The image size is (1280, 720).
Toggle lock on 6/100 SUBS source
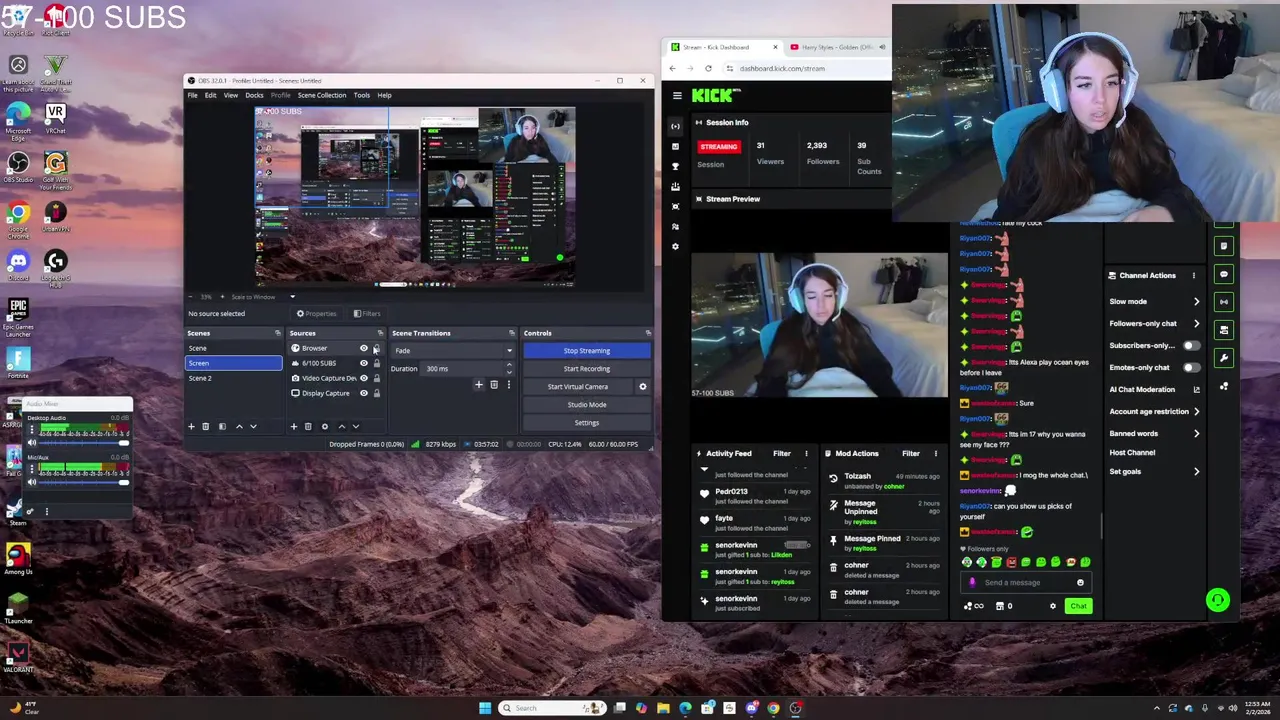tap(376, 363)
